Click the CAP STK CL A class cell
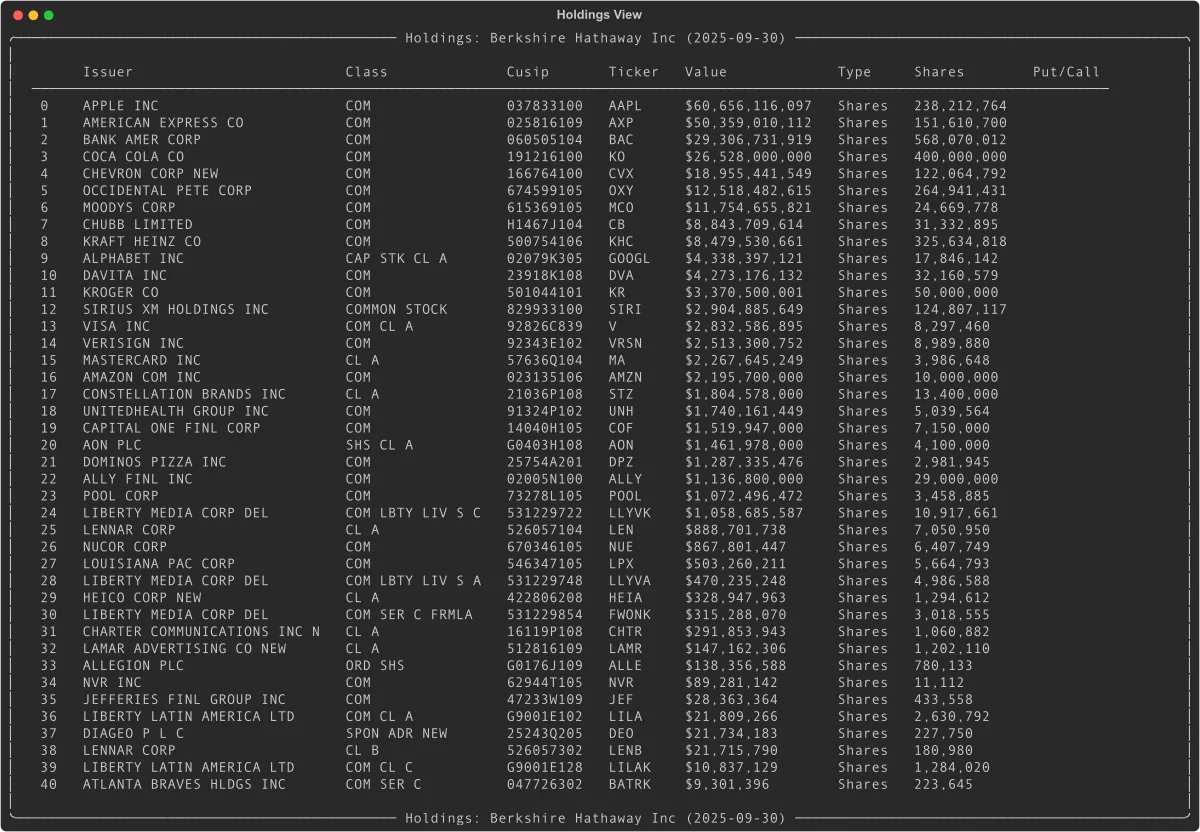 [x=396, y=259]
